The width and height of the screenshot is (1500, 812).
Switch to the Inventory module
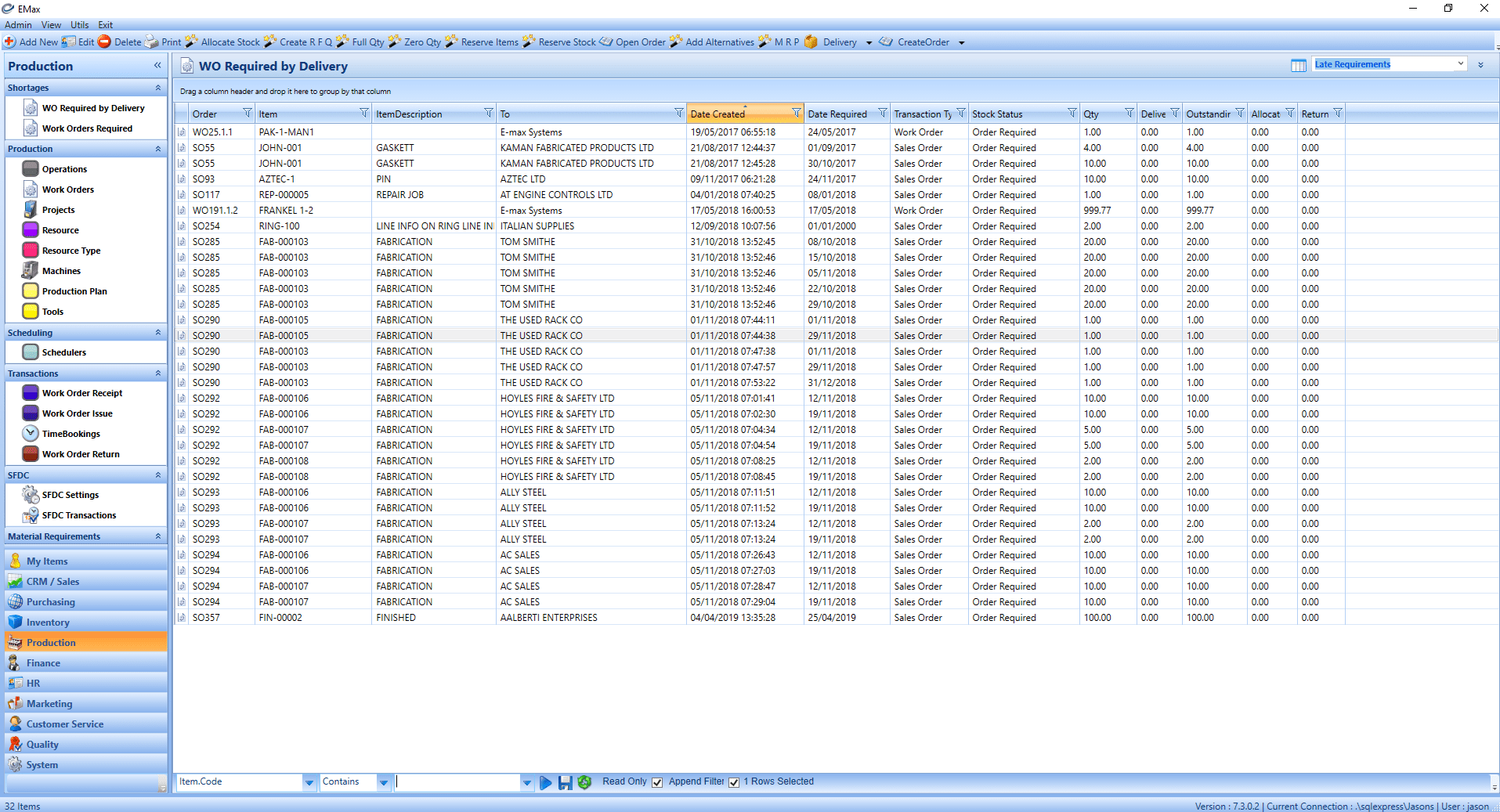(x=86, y=623)
